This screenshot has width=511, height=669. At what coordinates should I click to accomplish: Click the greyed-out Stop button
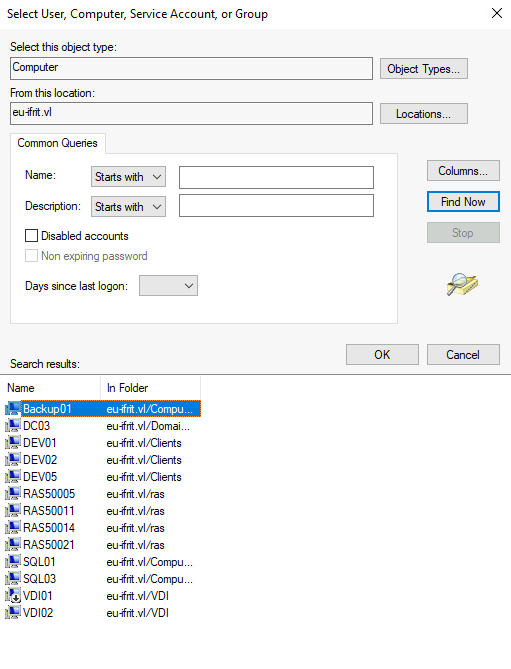463,233
